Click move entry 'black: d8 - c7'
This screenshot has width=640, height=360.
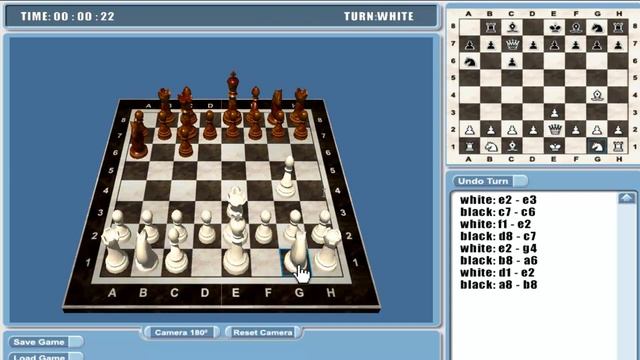[498, 236]
